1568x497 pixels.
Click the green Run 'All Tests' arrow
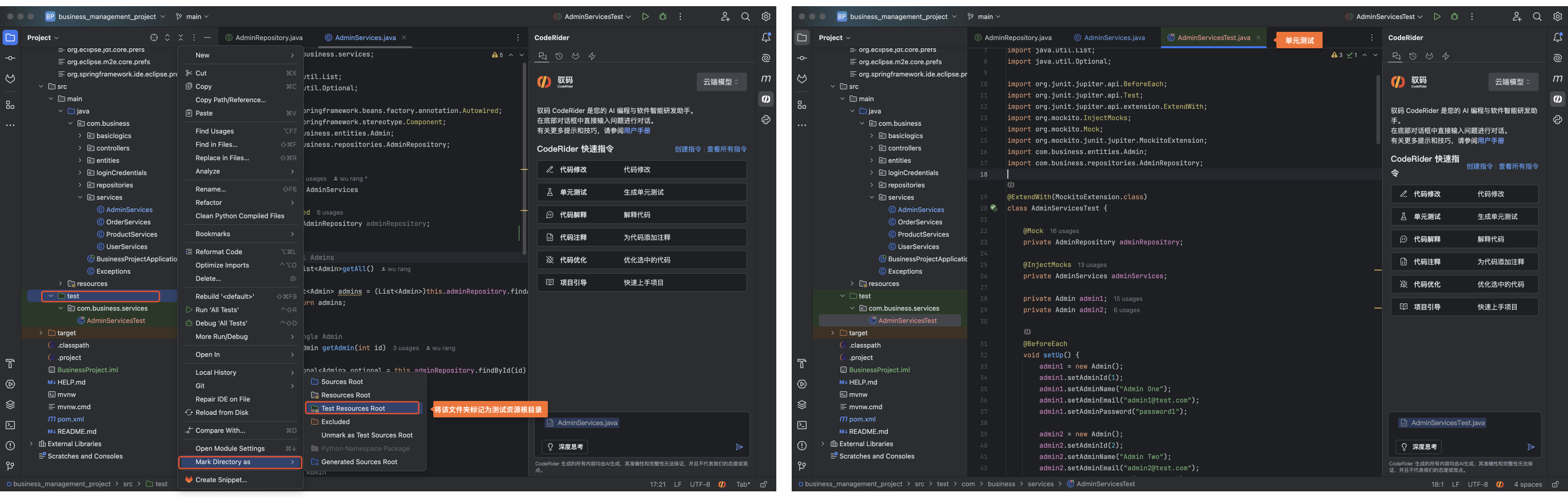[x=189, y=310]
